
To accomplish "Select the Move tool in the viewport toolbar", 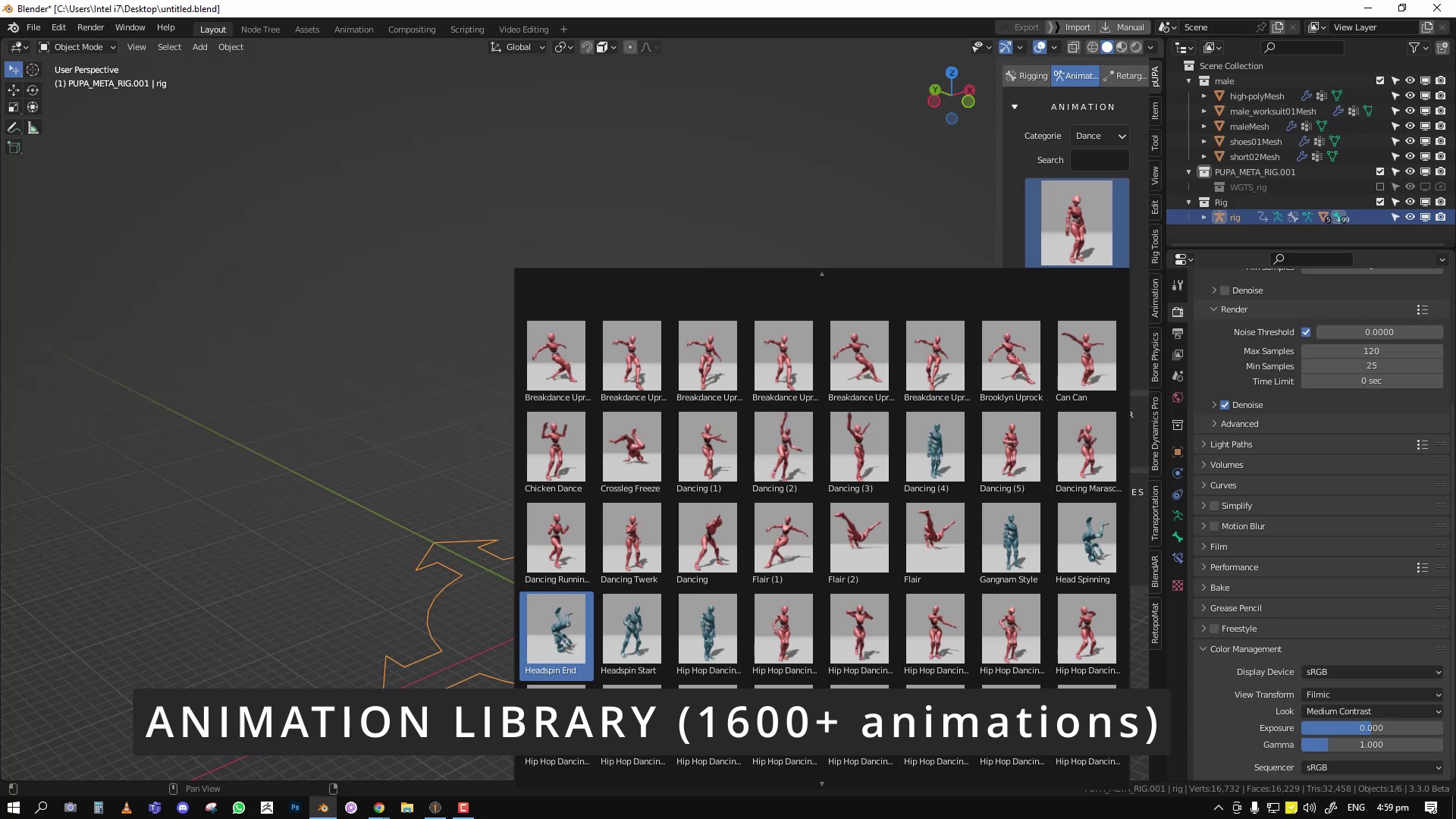I will (x=13, y=89).
